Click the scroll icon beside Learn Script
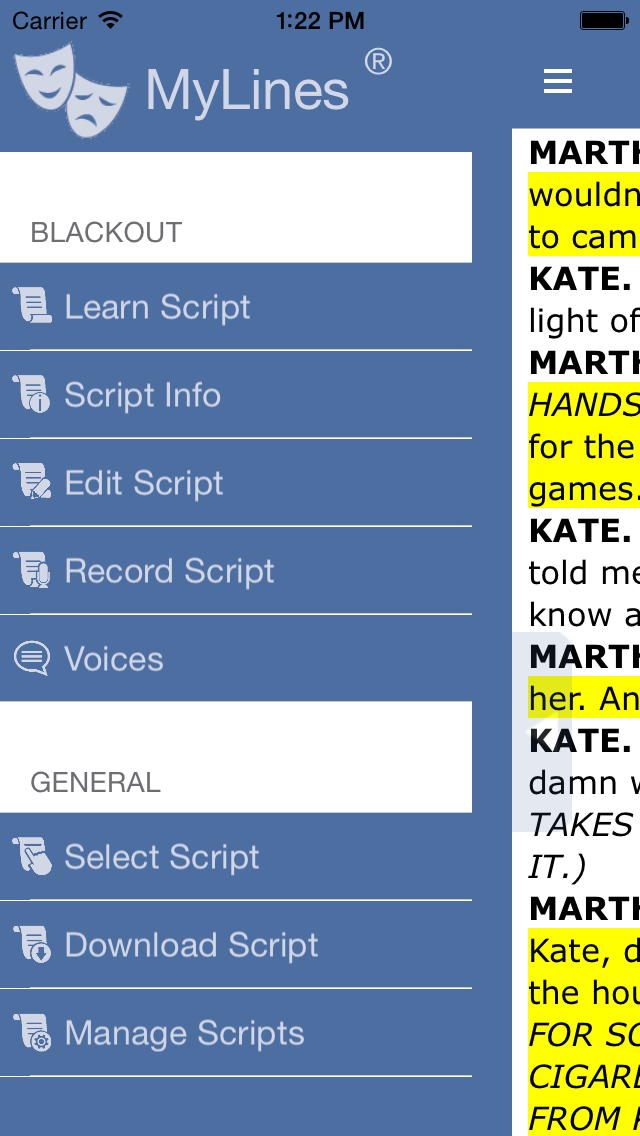This screenshot has height=1136, width=640. pyautogui.click(x=32, y=306)
